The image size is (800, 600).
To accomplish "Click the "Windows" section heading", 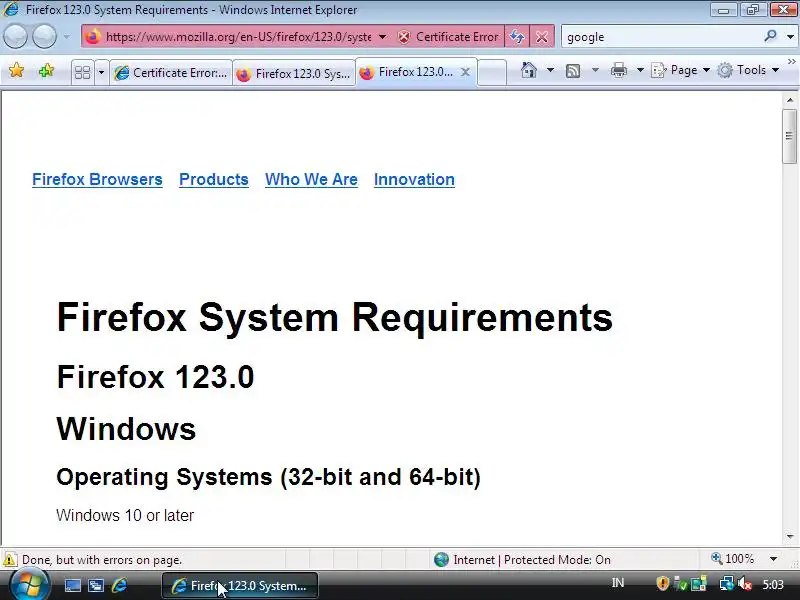I will click(x=126, y=429).
